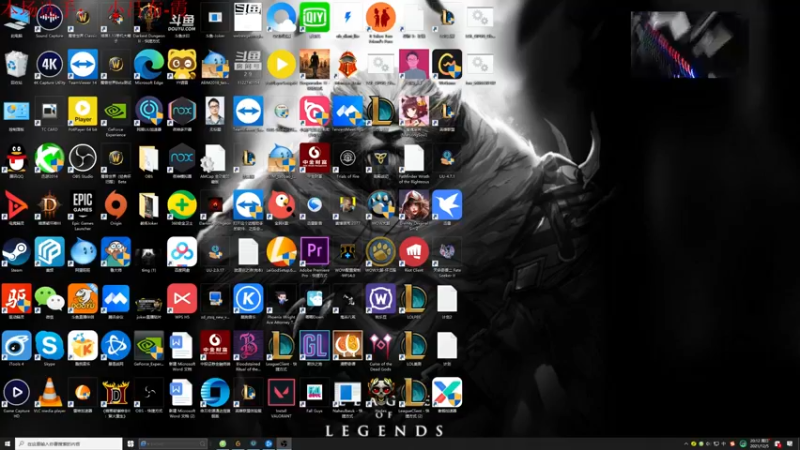The image size is (800, 450).
Task: Launch GeForce Experience green Nvidia icon
Action: pyautogui.click(x=116, y=111)
